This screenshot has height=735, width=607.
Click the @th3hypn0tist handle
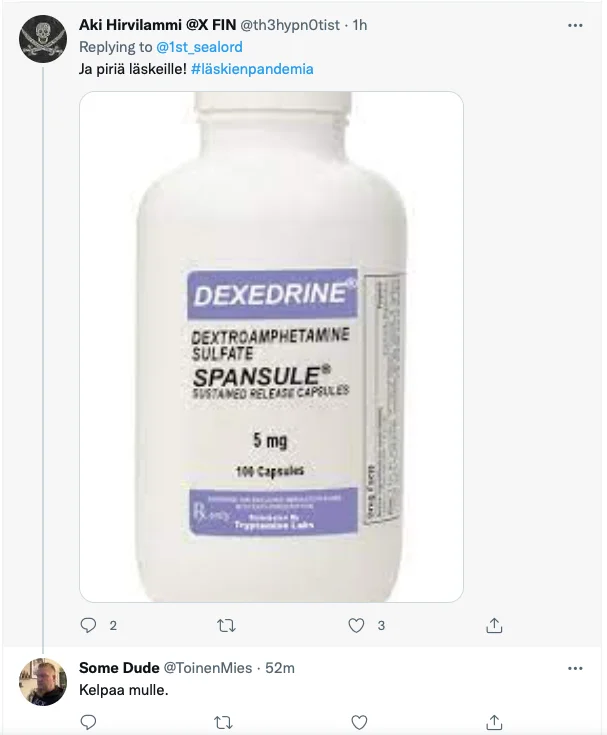pyautogui.click(x=290, y=25)
